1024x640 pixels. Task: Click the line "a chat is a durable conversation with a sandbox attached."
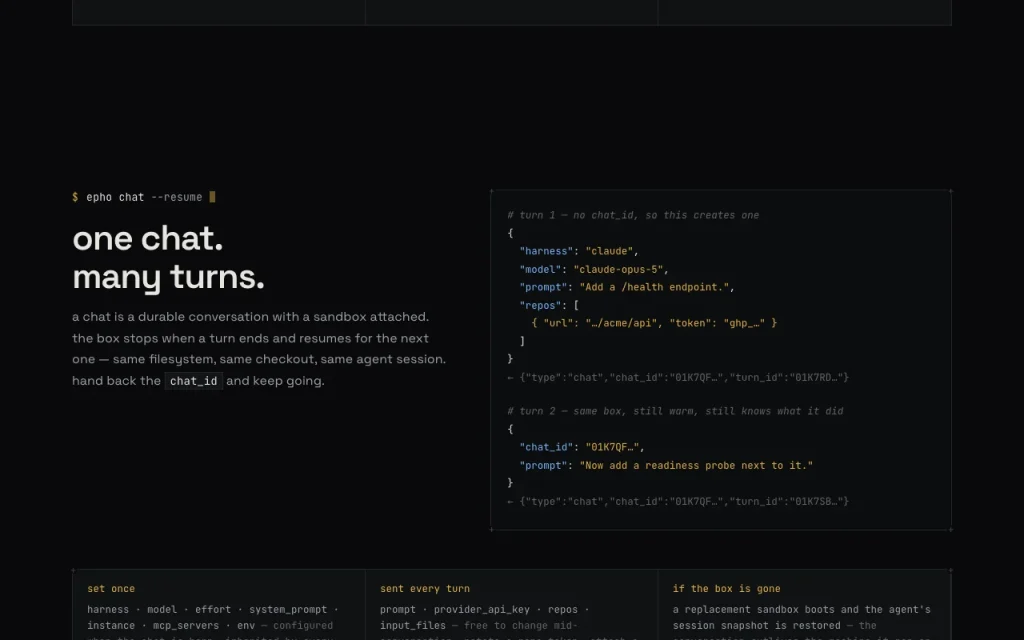coord(251,317)
